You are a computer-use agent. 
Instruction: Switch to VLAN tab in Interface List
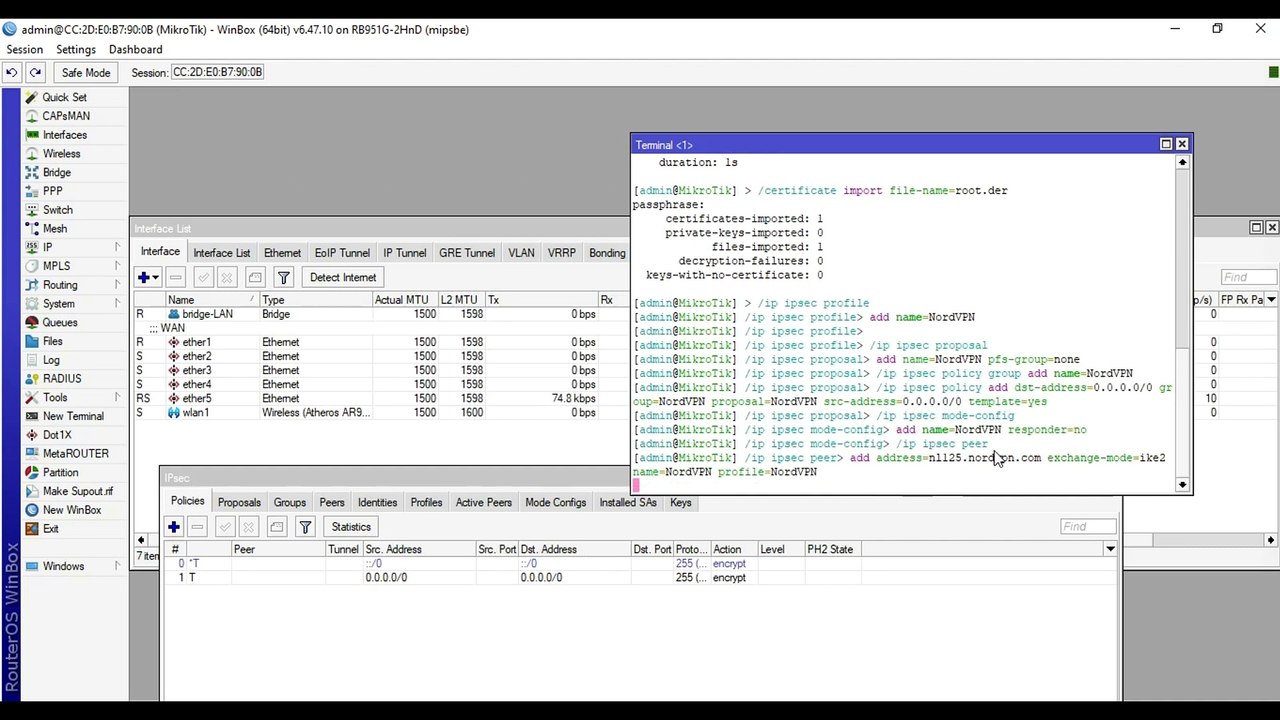click(521, 253)
